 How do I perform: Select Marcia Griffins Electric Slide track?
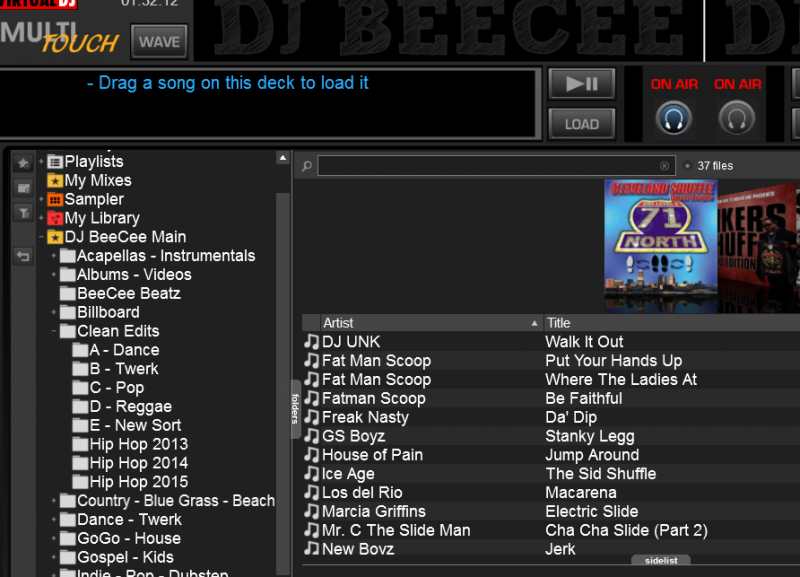coord(551,512)
